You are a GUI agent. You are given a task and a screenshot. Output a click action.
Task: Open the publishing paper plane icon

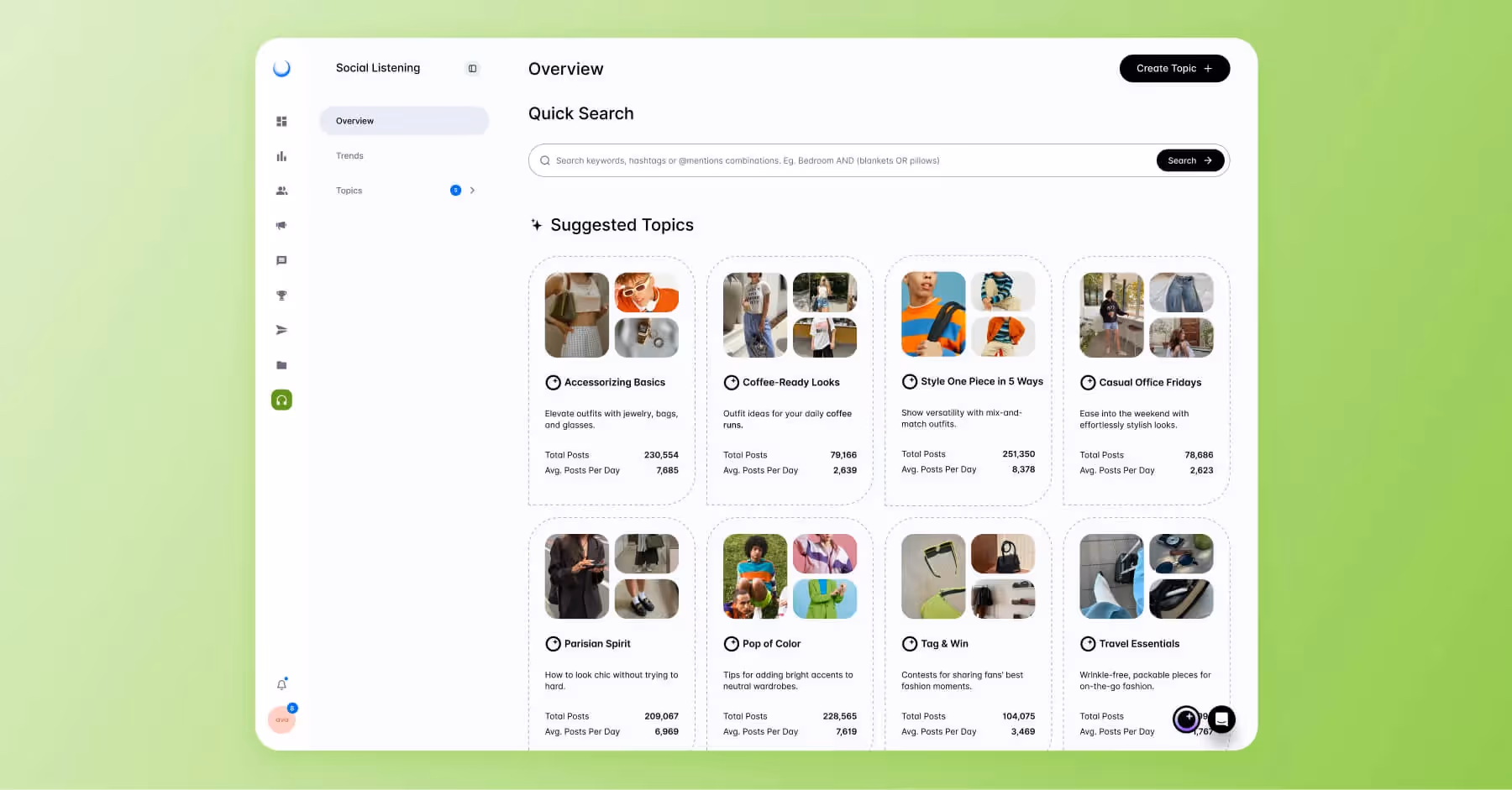tap(281, 330)
